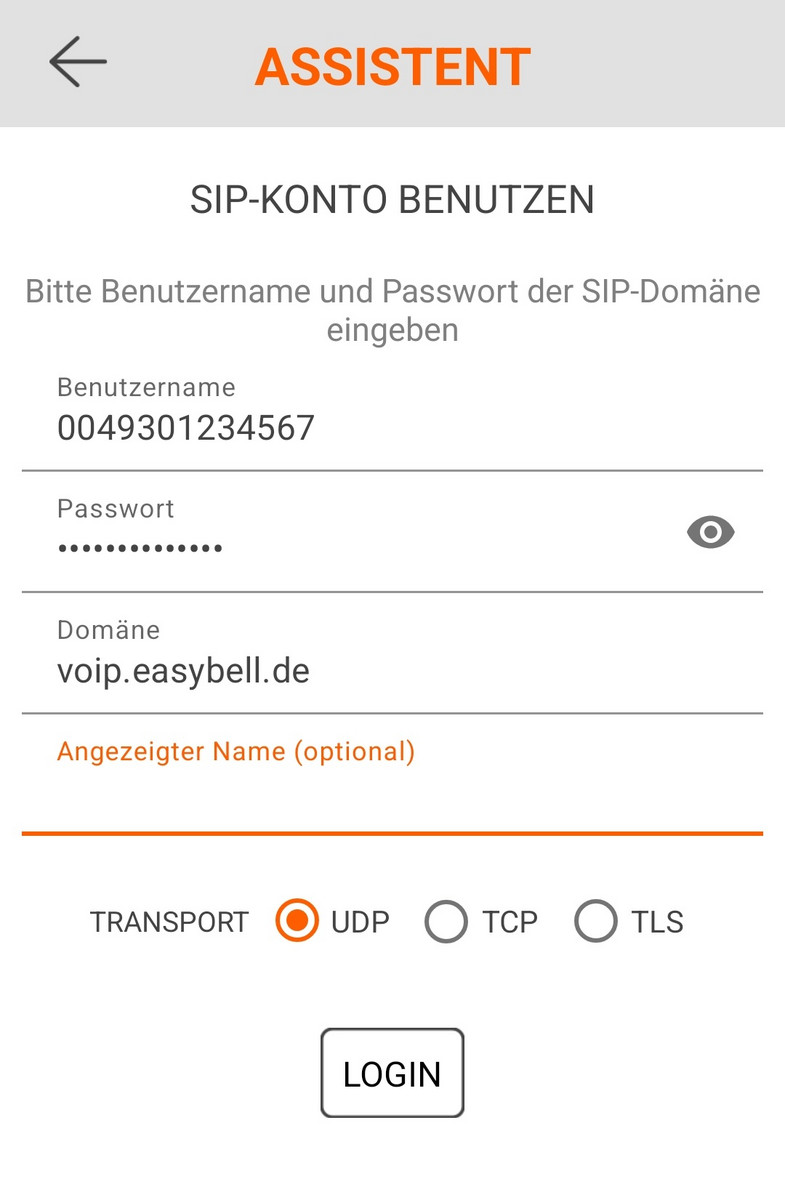Click the empty display name input line
This screenshot has height=1200, width=785.
pyautogui.click(x=392, y=800)
